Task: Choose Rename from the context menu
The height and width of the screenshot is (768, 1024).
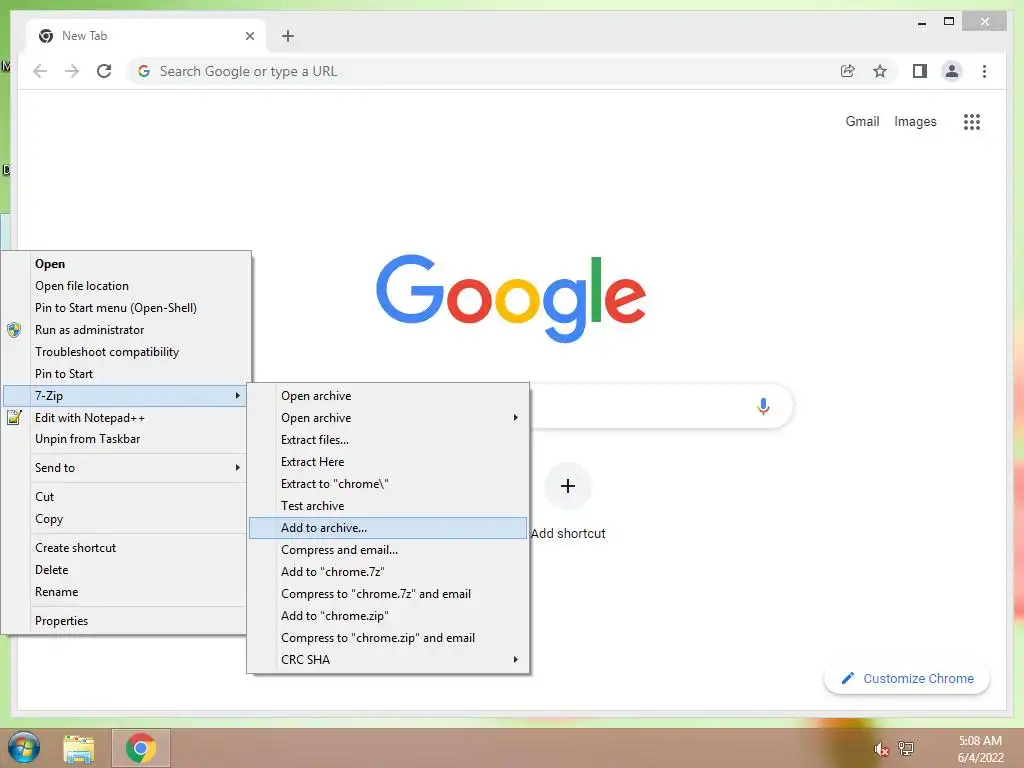Action: [125, 592]
